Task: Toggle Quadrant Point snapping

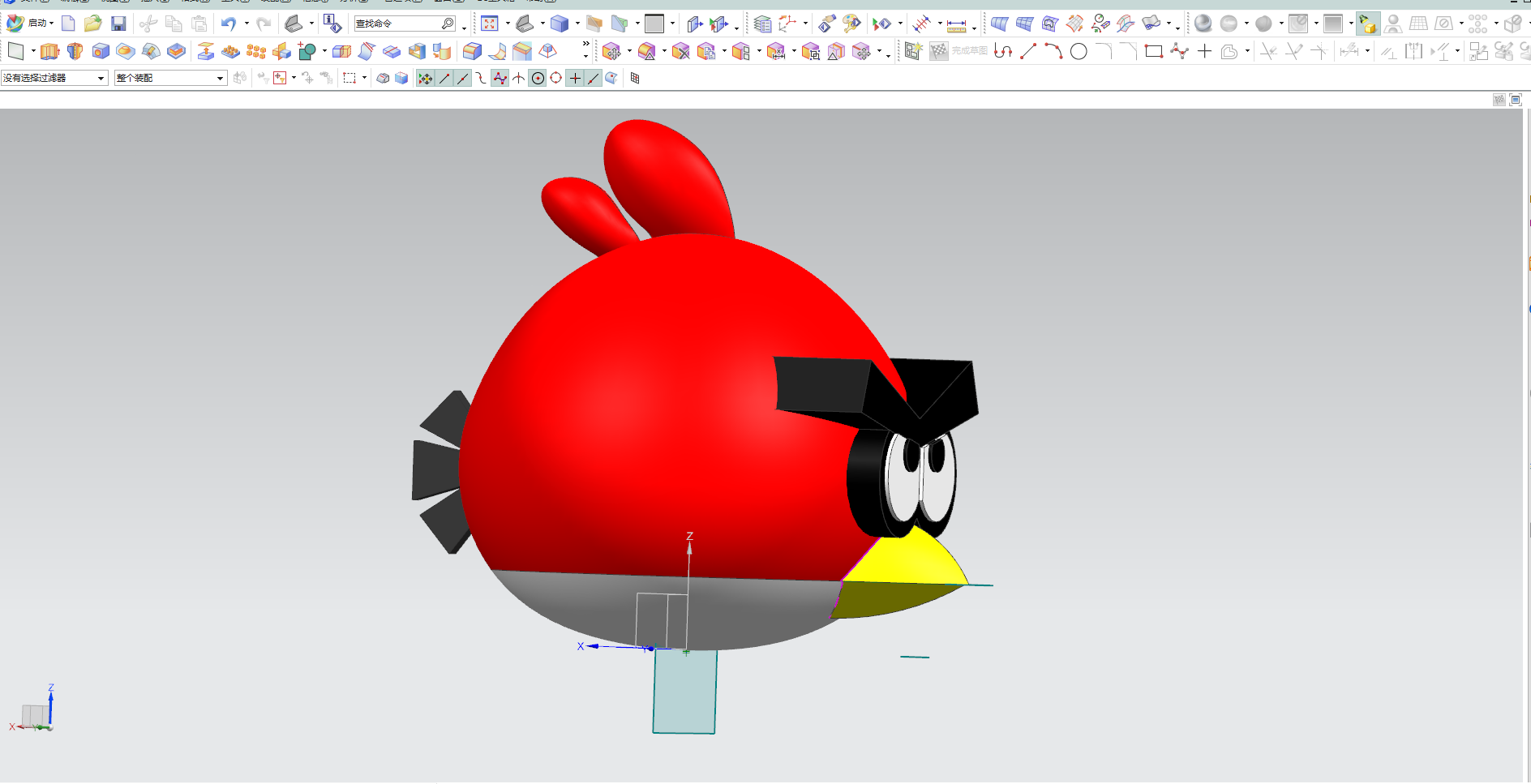Action: click(555, 79)
